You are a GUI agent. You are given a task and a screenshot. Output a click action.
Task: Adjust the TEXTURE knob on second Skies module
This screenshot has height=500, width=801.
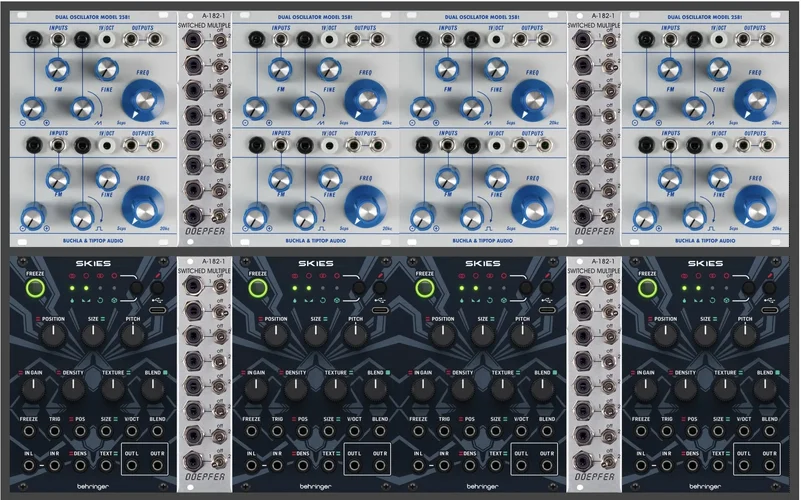[x=336, y=390]
